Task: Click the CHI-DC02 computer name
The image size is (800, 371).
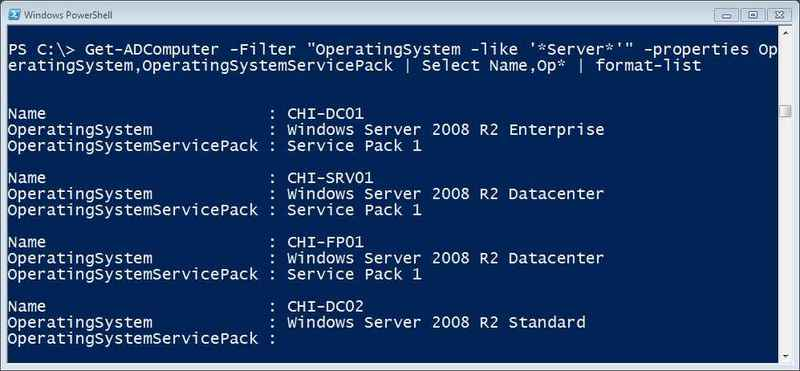Action: click(x=325, y=306)
